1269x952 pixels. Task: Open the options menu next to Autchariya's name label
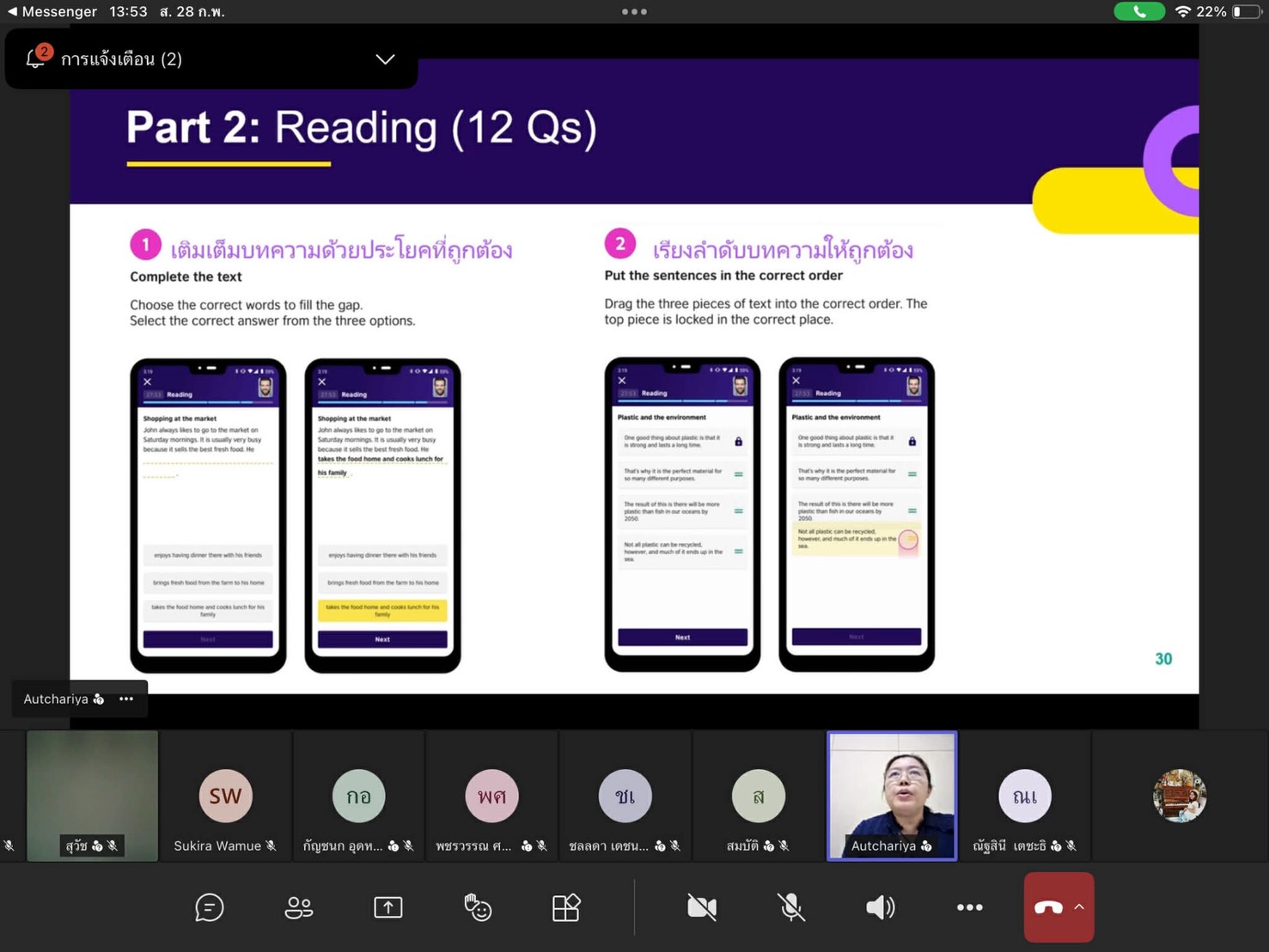126,699
